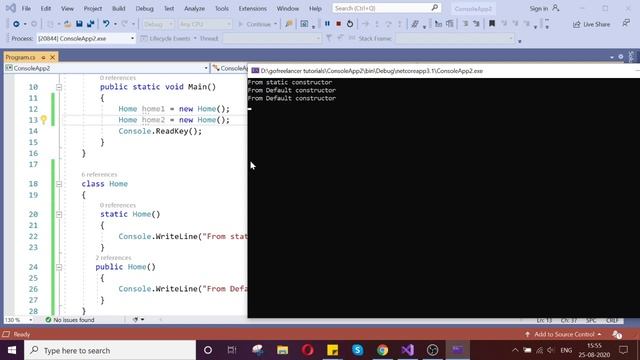
Task: Click the Cortana circle icon
Action: [208, 350]
